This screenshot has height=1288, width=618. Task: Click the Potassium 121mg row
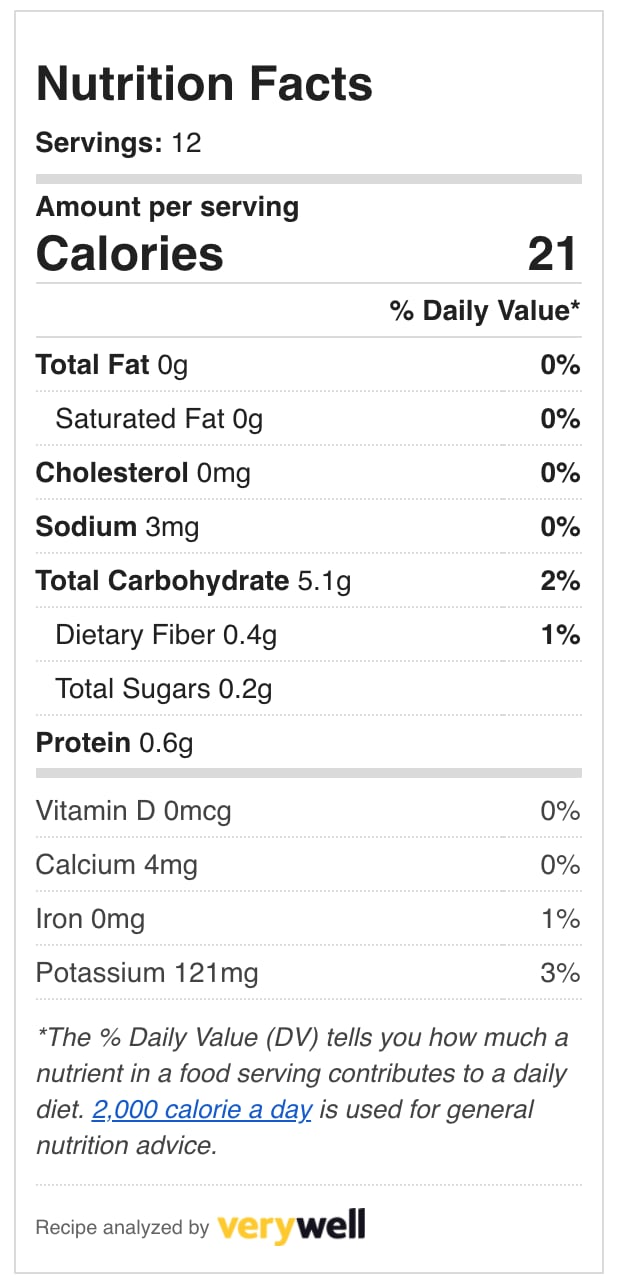click(308, 973)
